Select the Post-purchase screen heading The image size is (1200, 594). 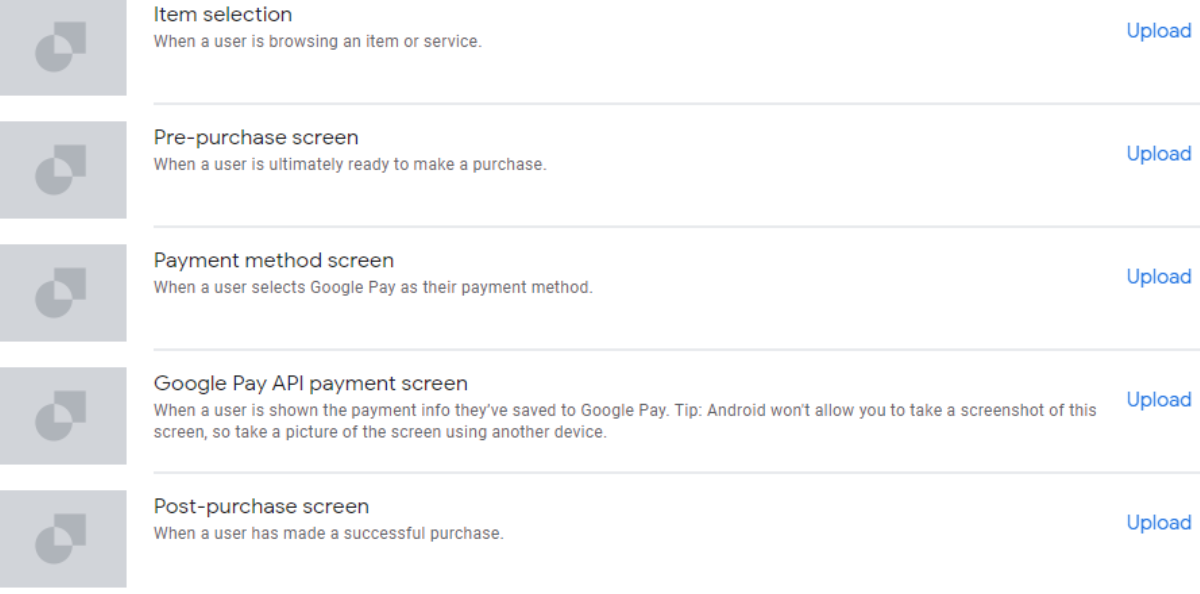(x=261, y=507)
